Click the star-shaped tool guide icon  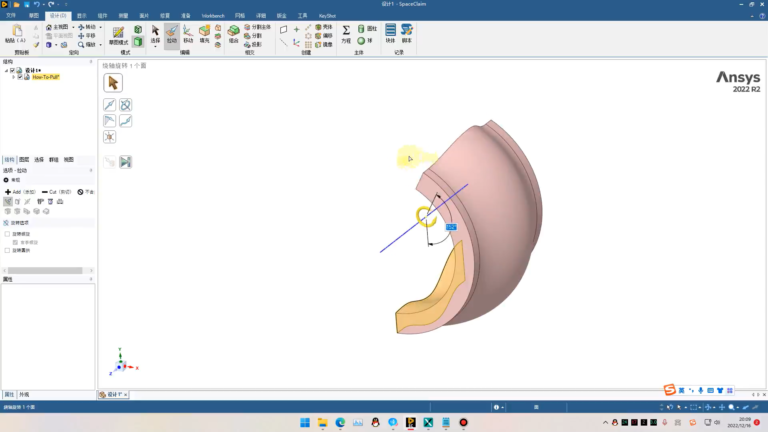tap(110, 137)
